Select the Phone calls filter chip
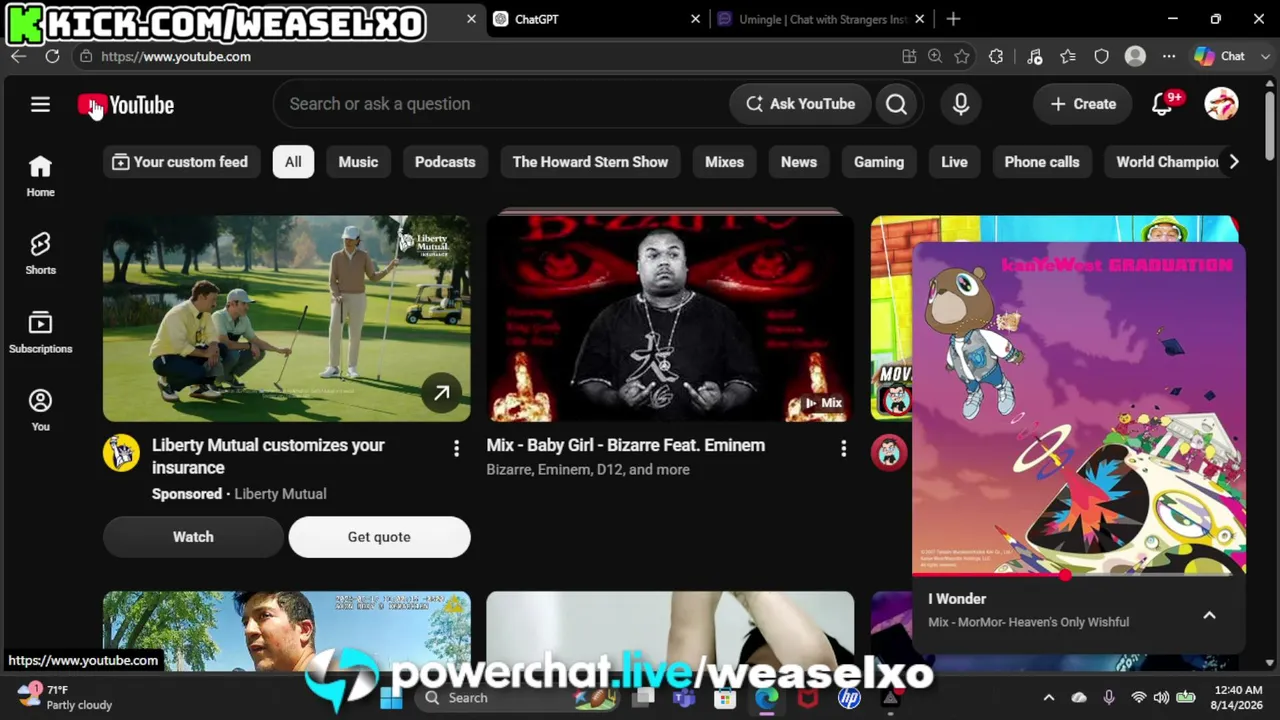Image resolution: width=1280 pixels, height=720 pixels. 1042,162
